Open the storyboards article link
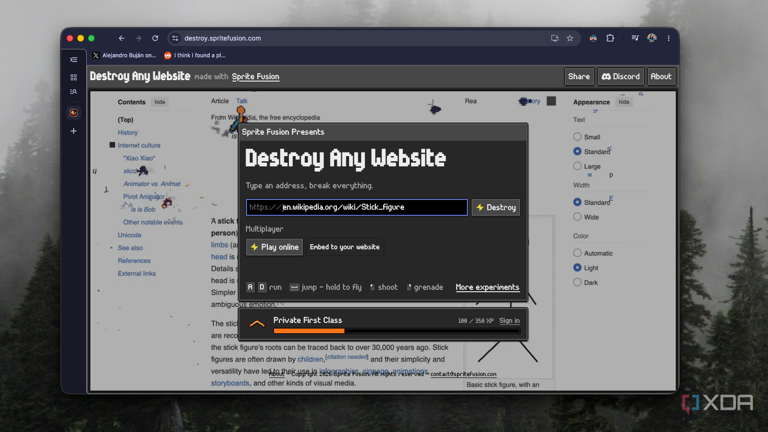 230,383
